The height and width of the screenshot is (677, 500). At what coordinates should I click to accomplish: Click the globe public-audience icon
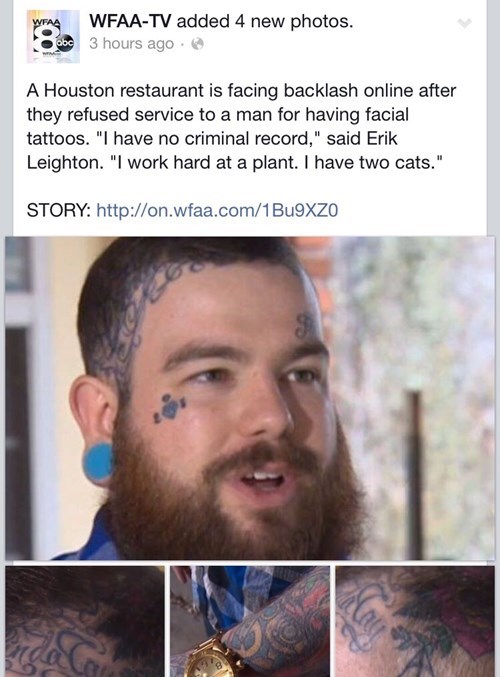point(197,44)
